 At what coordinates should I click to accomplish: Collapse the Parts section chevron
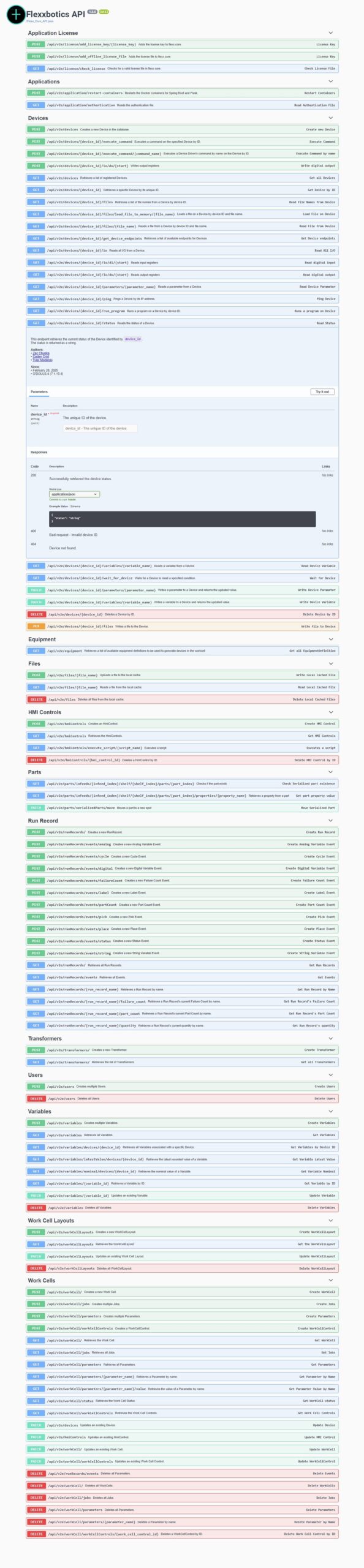(x=331, y=772)
